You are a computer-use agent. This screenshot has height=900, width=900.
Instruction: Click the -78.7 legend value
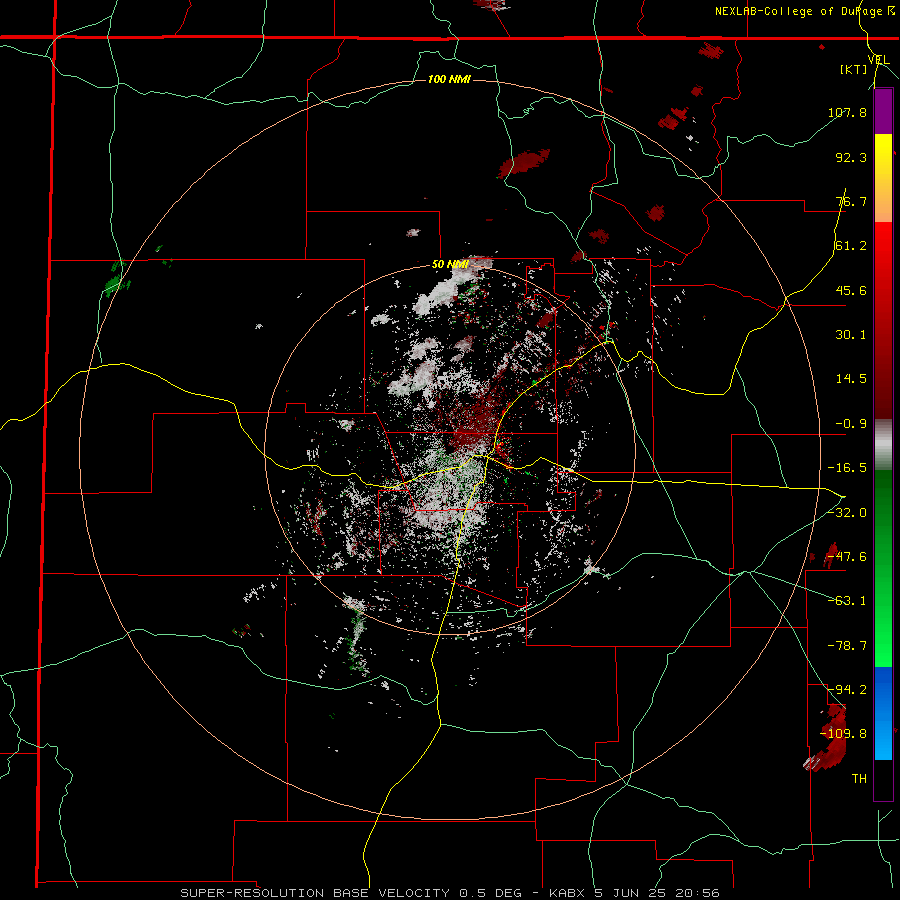point(847,646)
